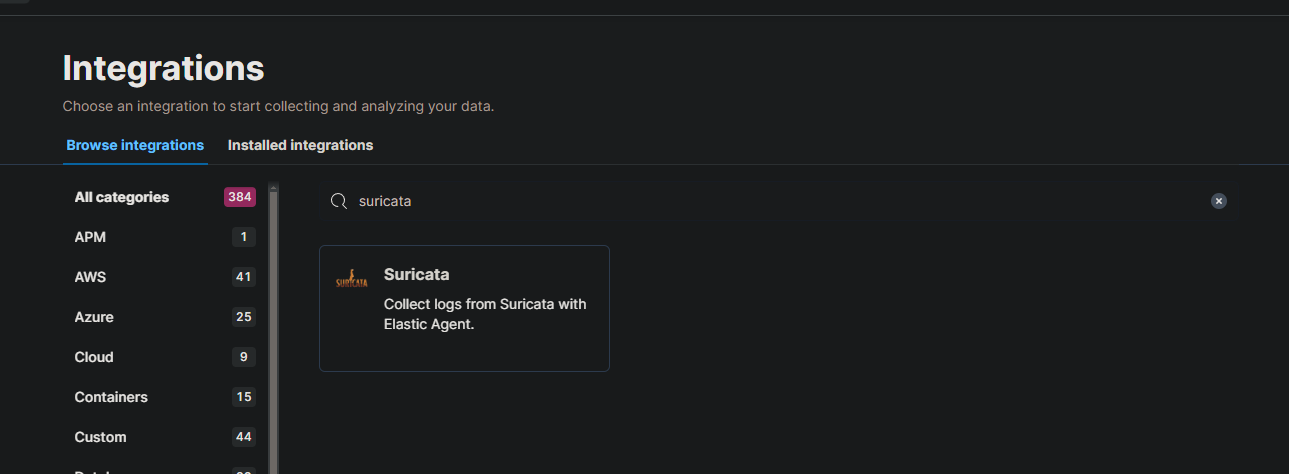Click the 384 count badge

click(x=240, y=197)
